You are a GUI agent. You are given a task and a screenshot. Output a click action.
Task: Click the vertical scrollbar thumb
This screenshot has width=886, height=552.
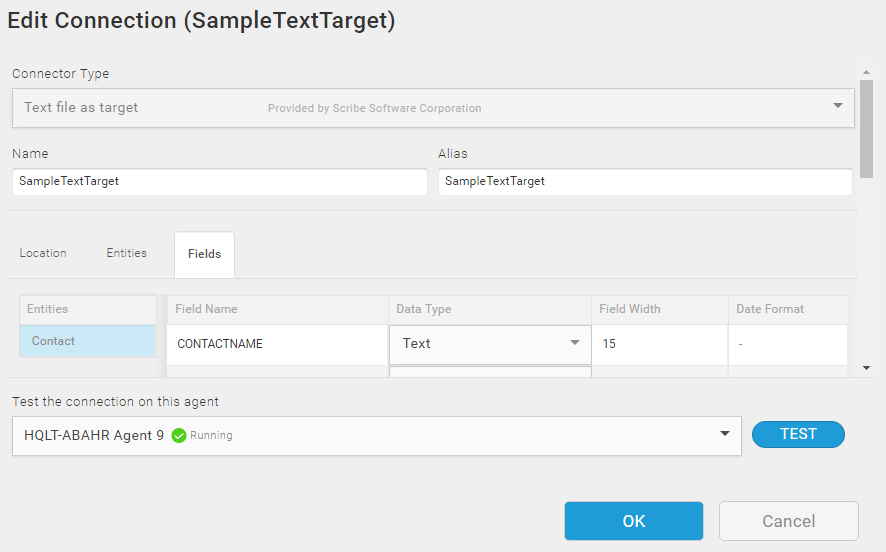coord(866,129)
